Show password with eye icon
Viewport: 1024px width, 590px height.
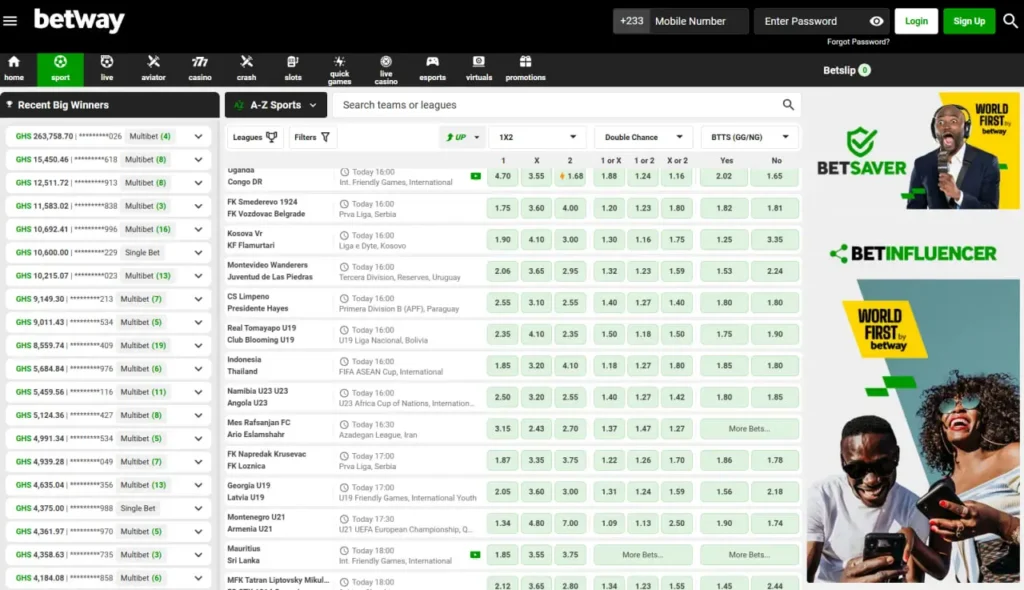(876, 21)
